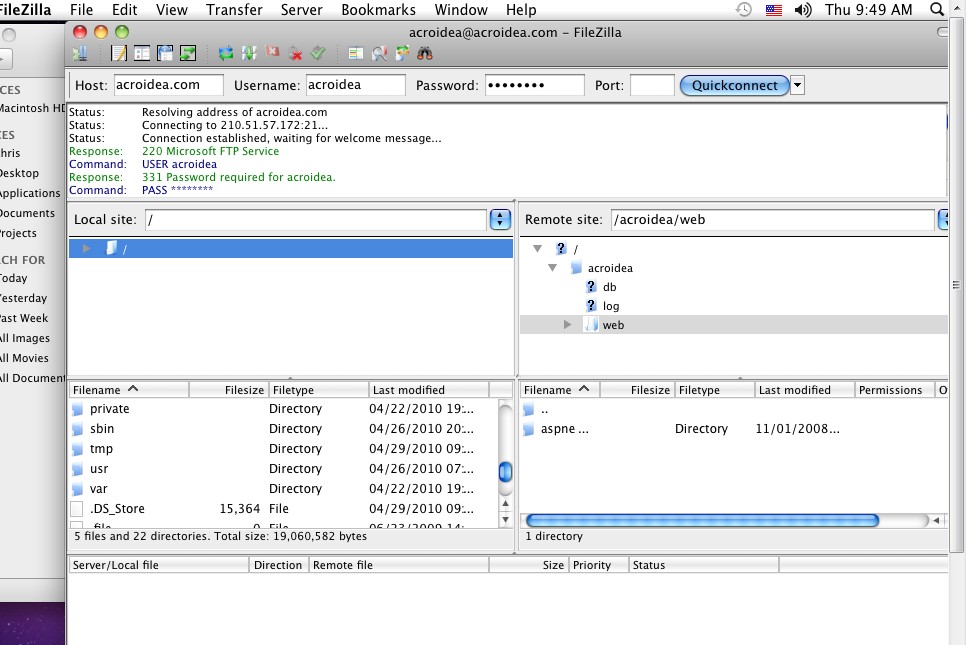Click the aspne... folder icon in remote list
The height and width of the screenshot is (645, 966).
(528, 429)
